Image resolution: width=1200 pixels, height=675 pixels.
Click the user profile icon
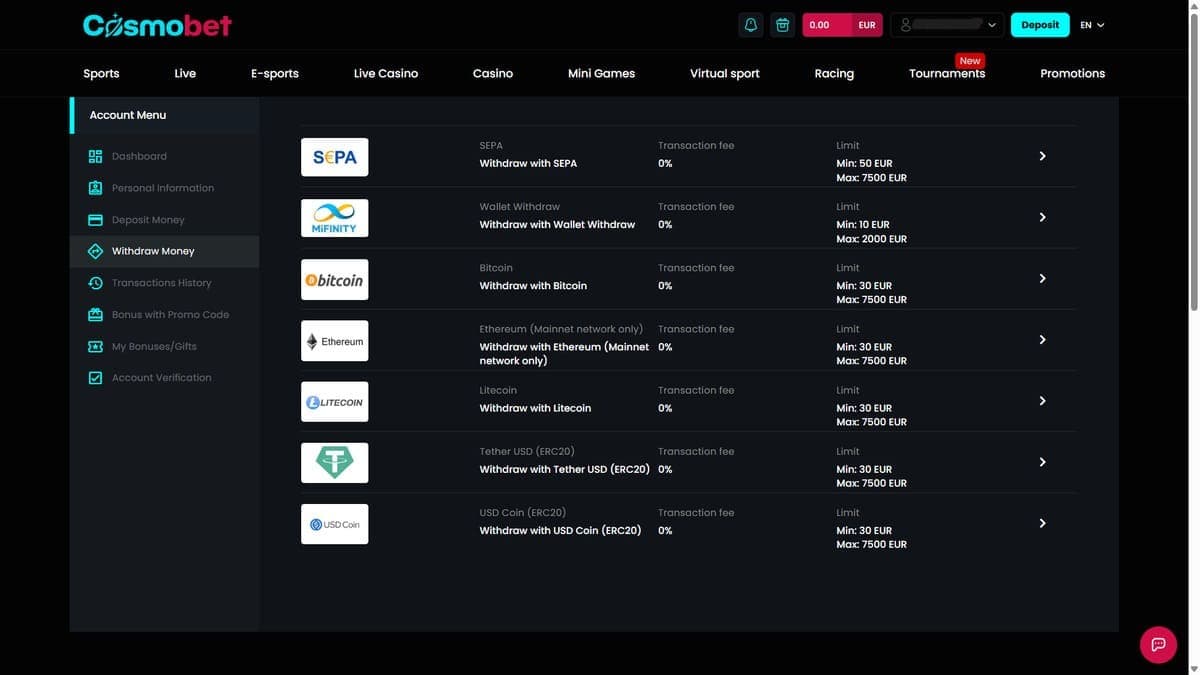pos(906,25)
